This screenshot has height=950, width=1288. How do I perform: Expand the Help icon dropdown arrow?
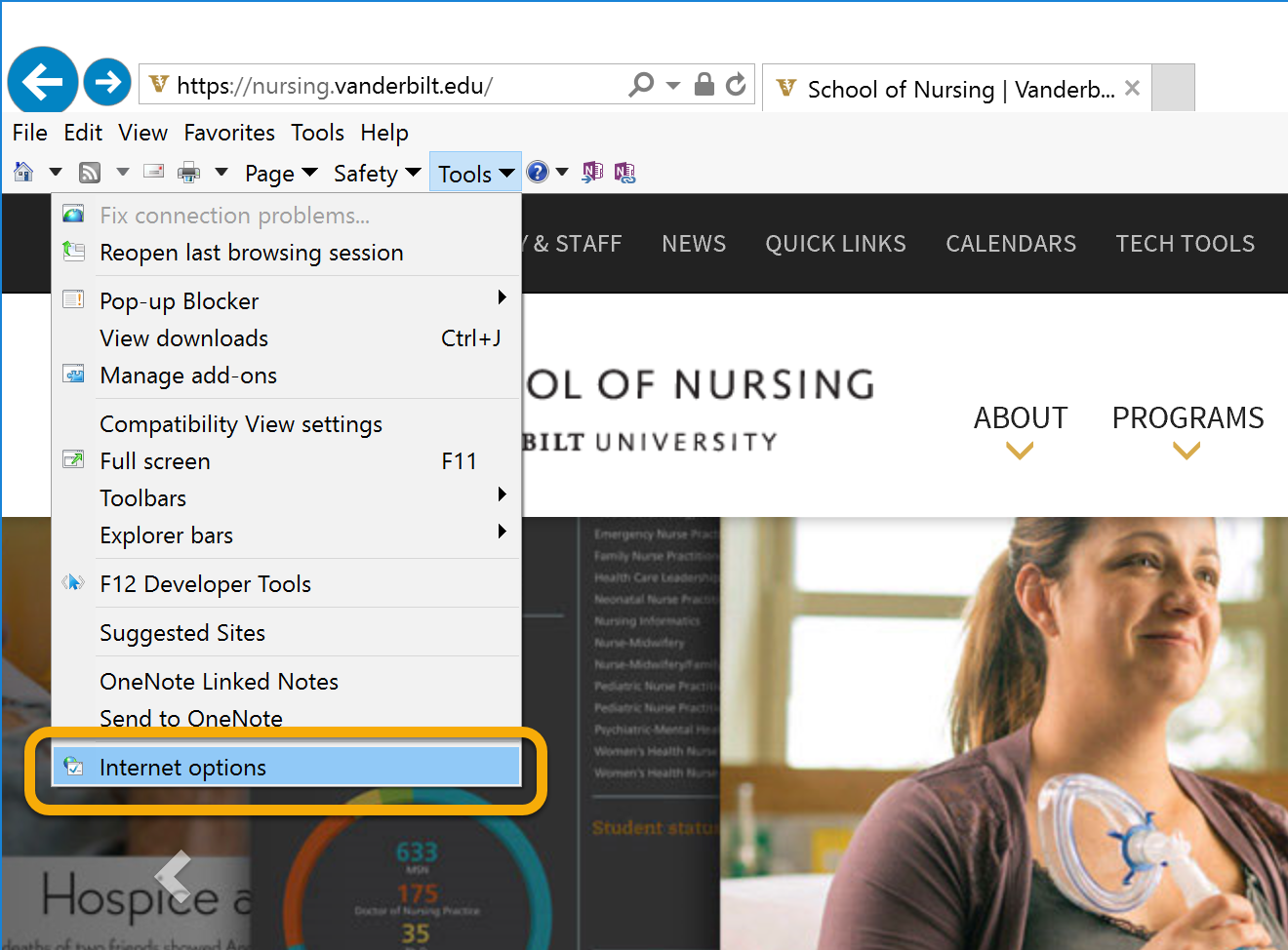[562, 173]
